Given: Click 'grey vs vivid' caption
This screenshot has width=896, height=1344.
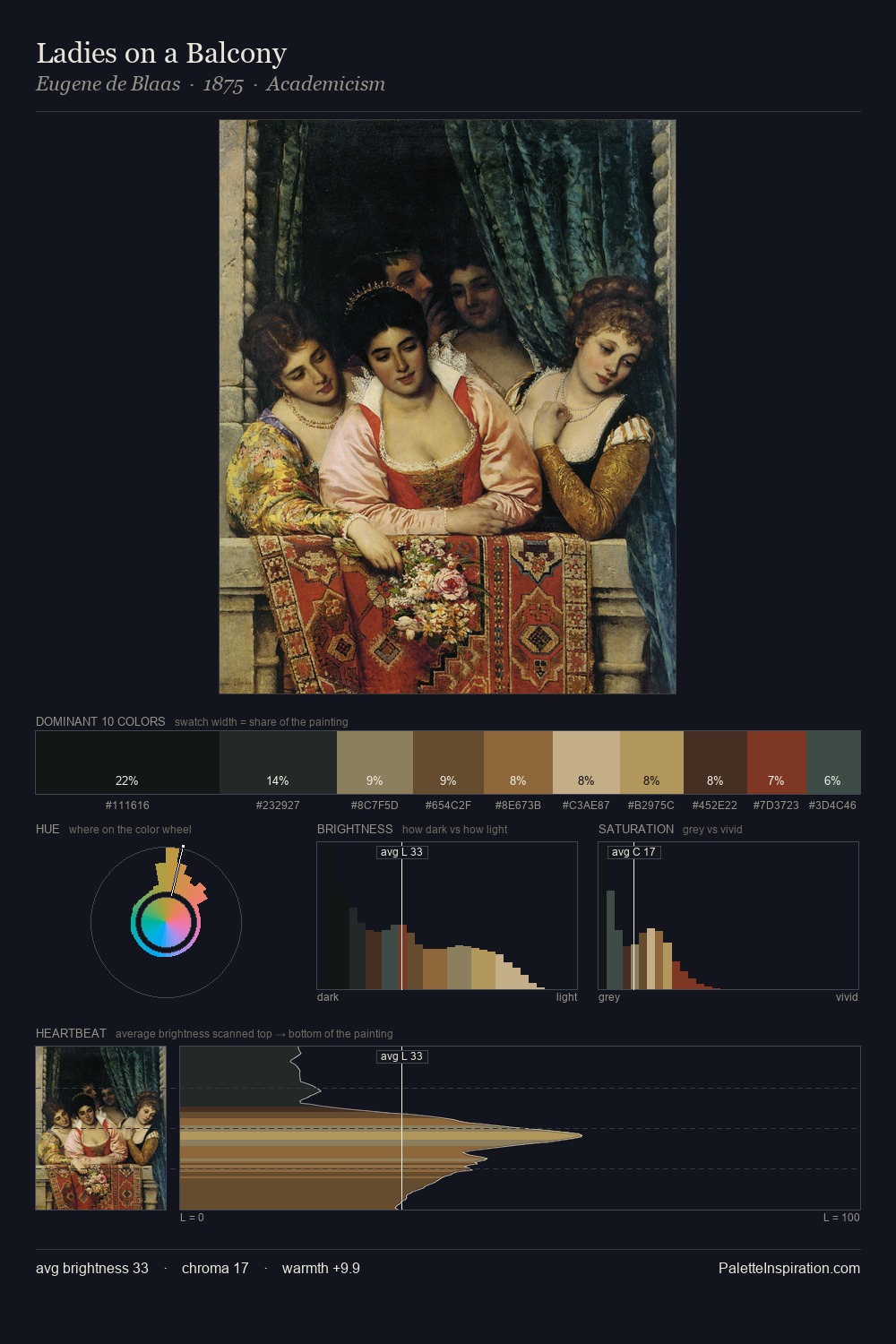Looking at the screenshot, I should tap(712, 830).
